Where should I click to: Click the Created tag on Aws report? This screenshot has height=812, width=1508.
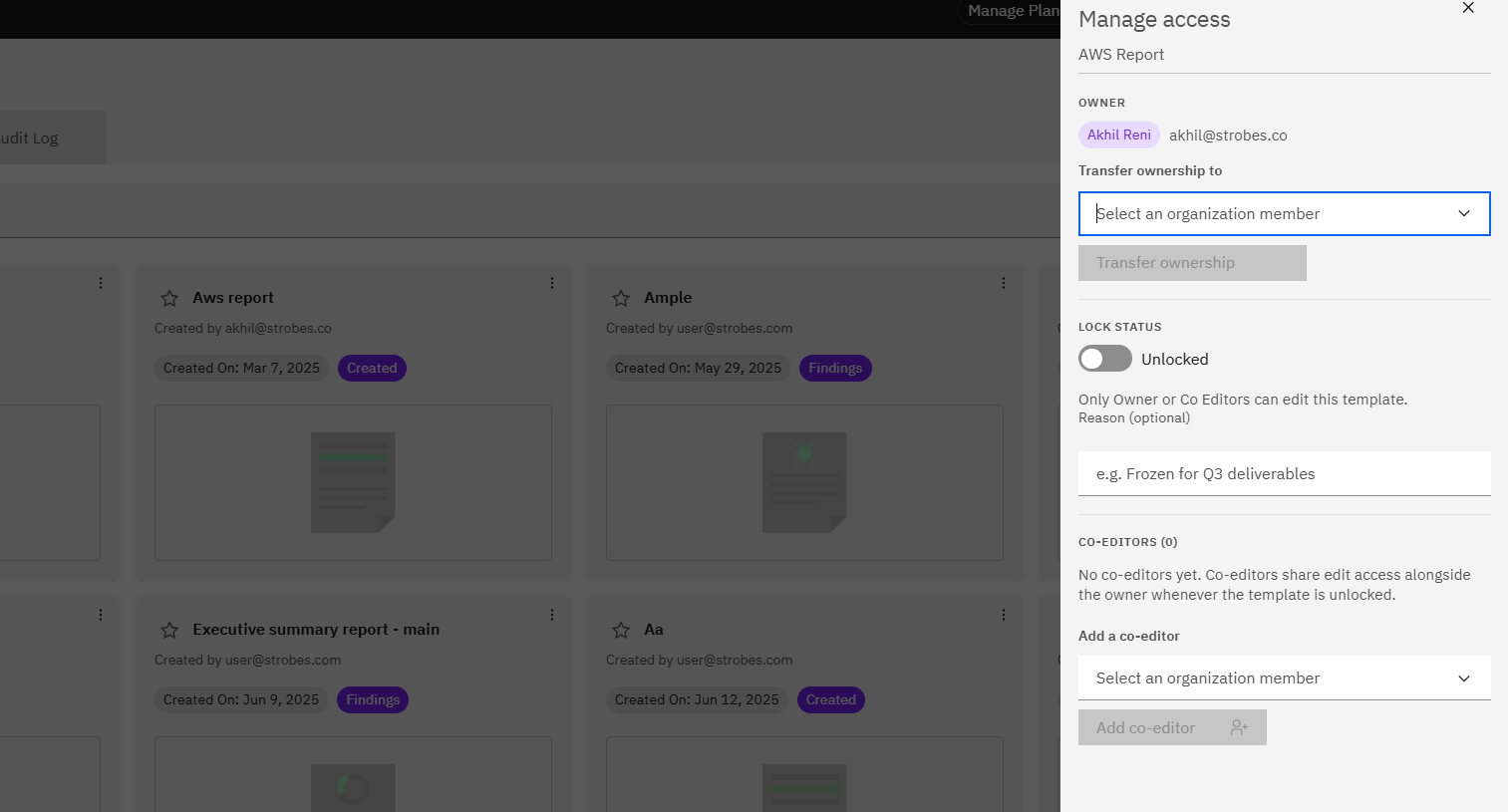[x=372, y=368]
